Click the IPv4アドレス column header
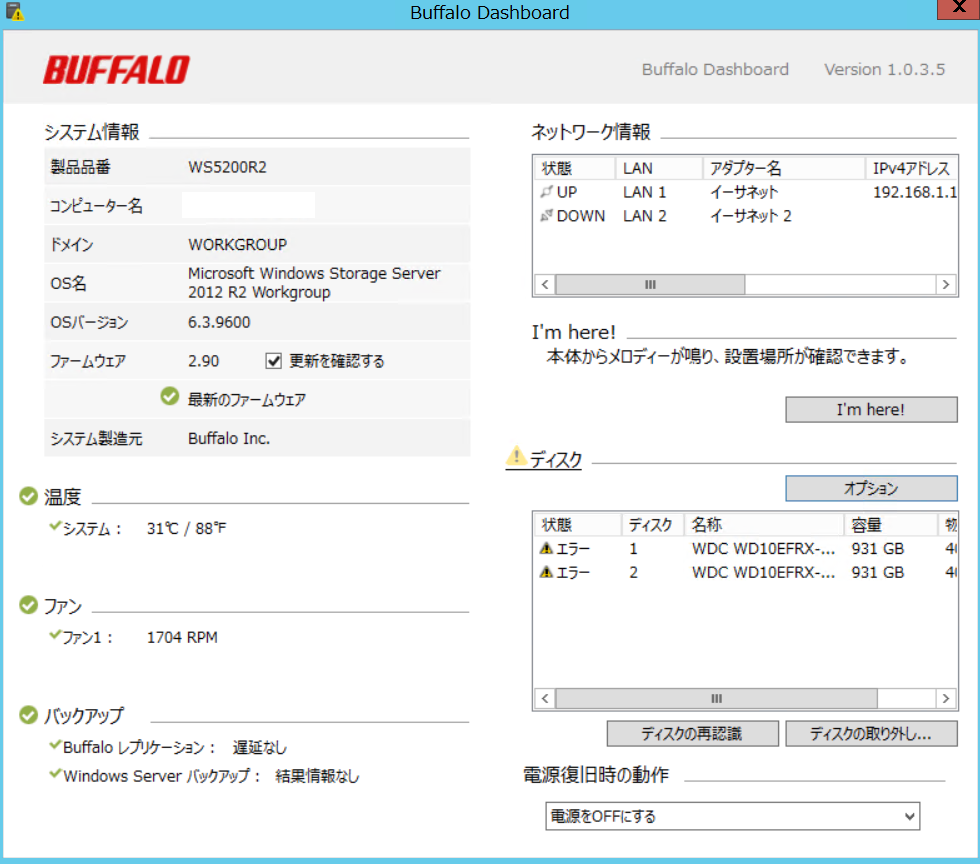 tap(911, 168)
